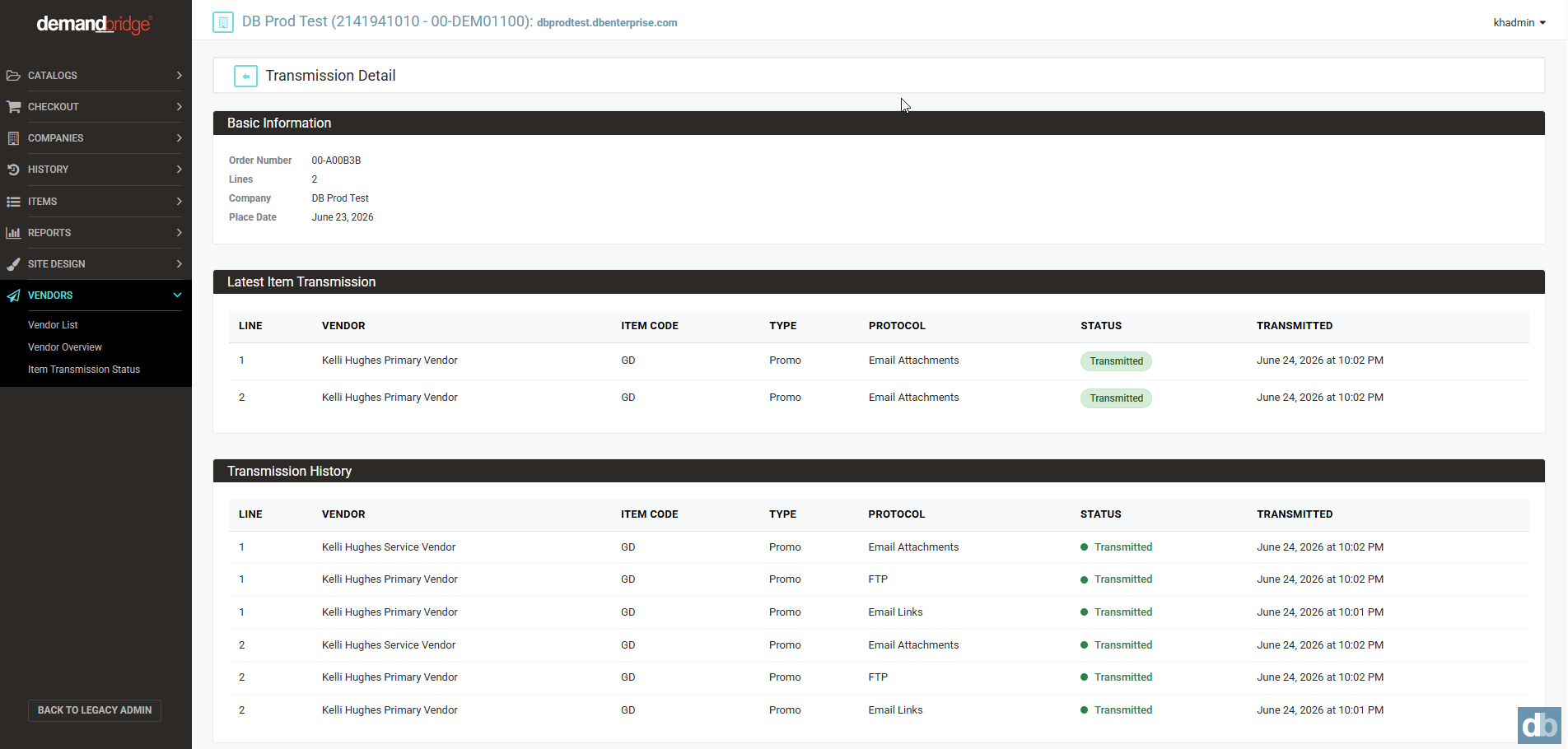Click the Vendors paper plane icon
1568x749 pixels.
pyautogui.click(x=13, y=295)
